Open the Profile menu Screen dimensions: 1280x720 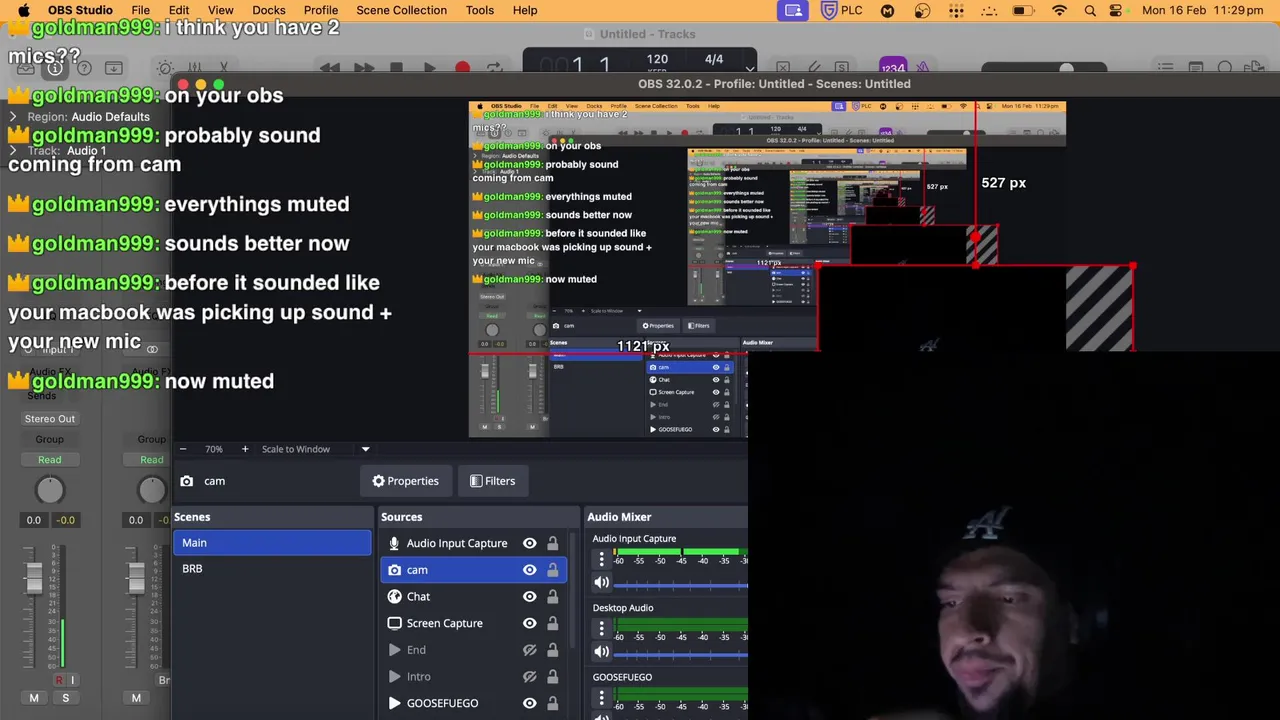click(321, 10)
